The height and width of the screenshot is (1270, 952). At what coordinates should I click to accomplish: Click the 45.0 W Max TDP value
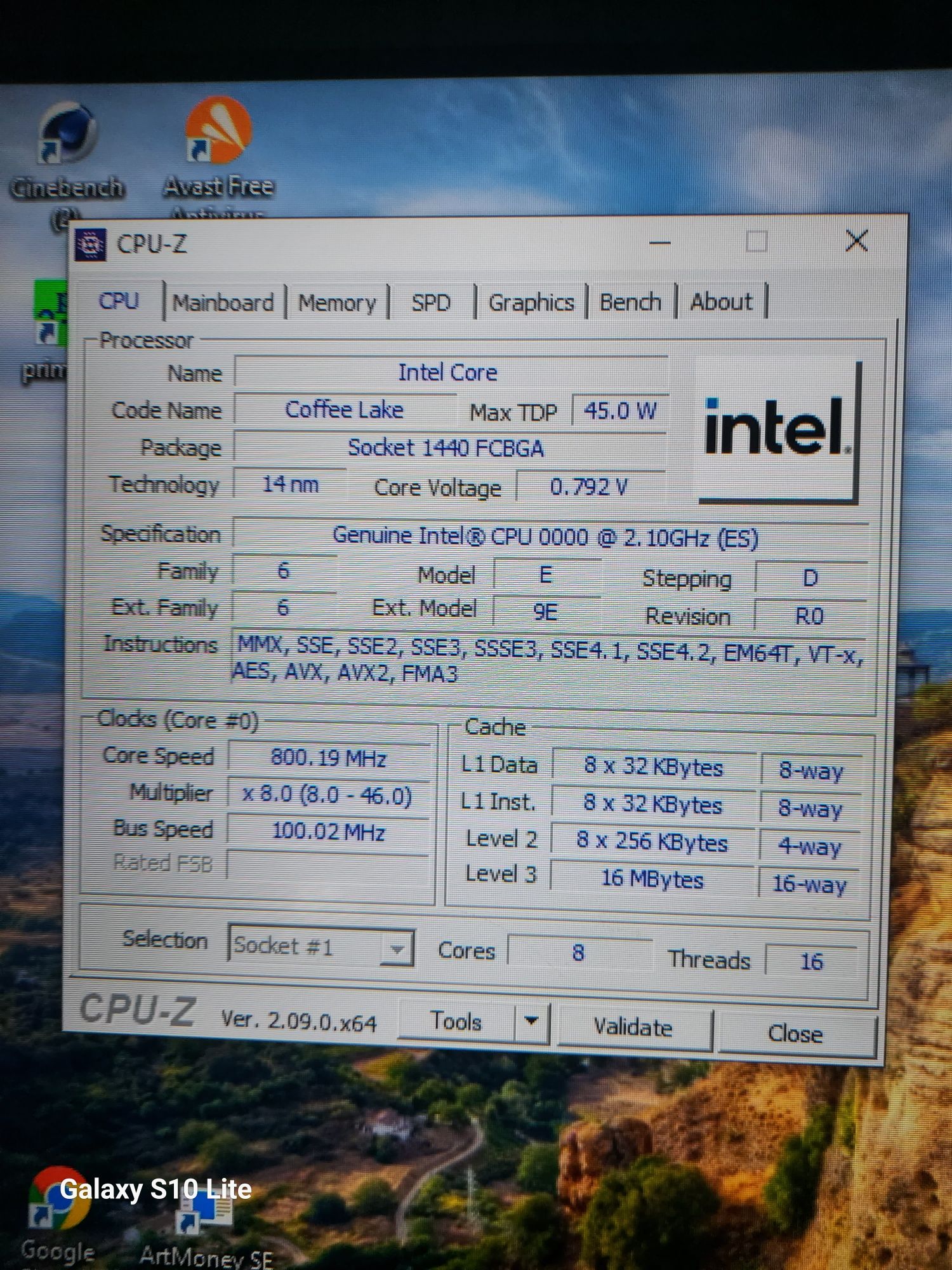pos(620,411)
